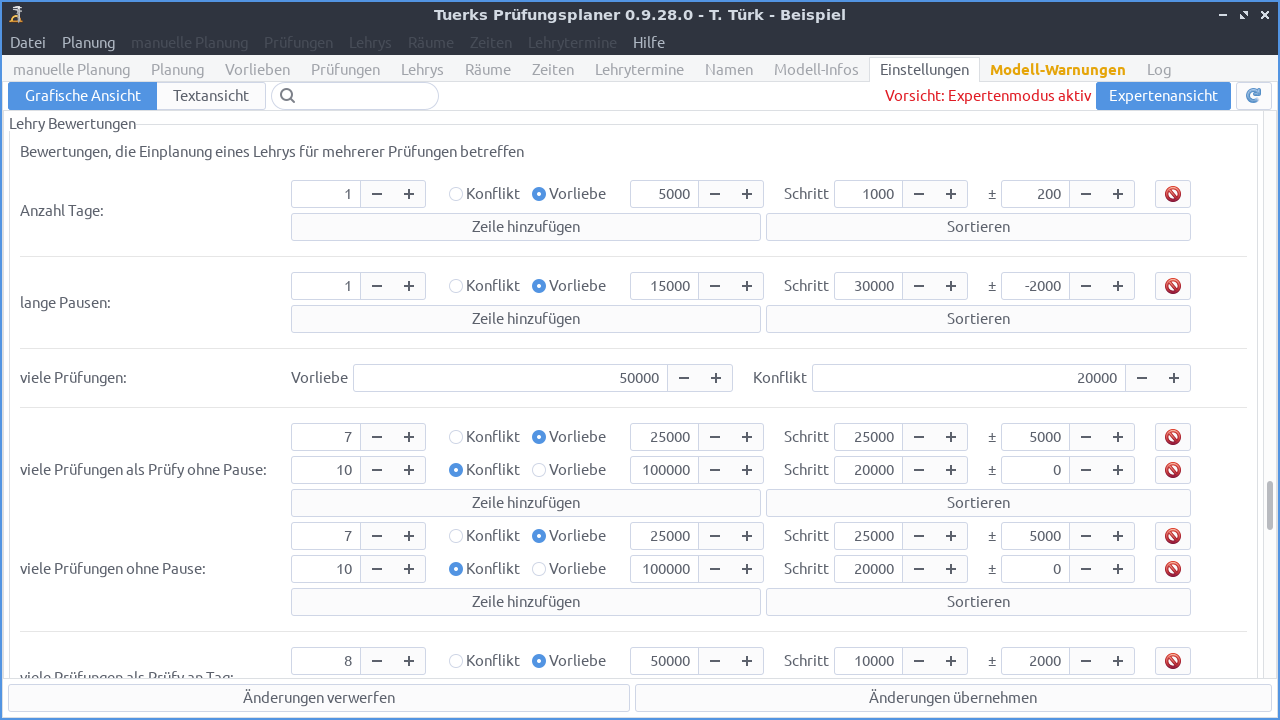Image resolution: width=1280 pixels, height=720 pixels.
Task: Click Änderungen übernehmen
Action: [x=954, y=697]
